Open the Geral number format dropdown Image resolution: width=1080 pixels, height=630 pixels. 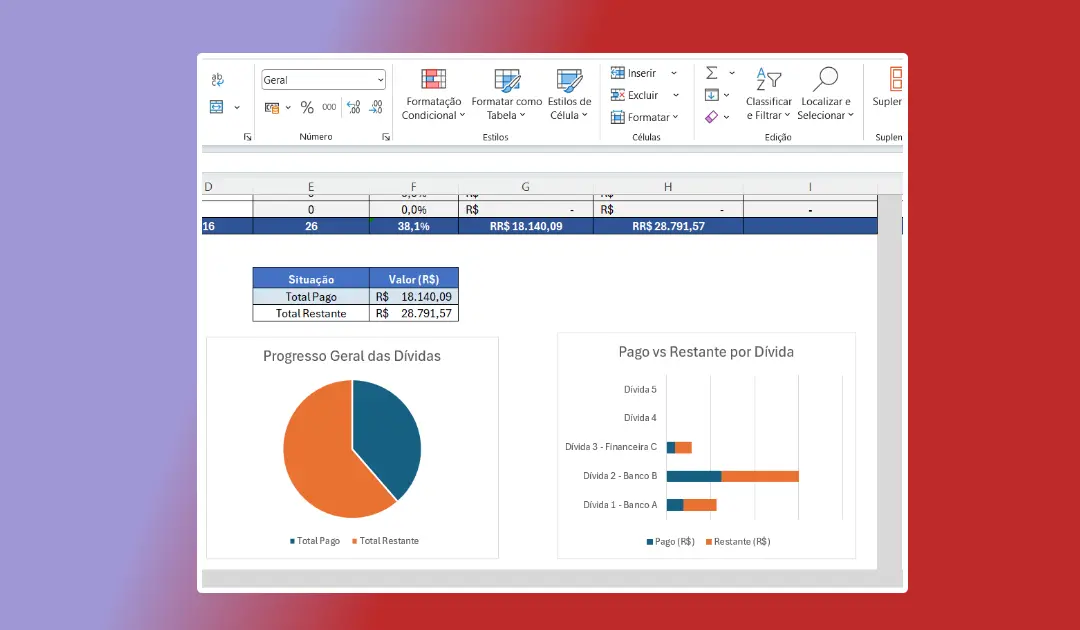[x=380, y=80]
